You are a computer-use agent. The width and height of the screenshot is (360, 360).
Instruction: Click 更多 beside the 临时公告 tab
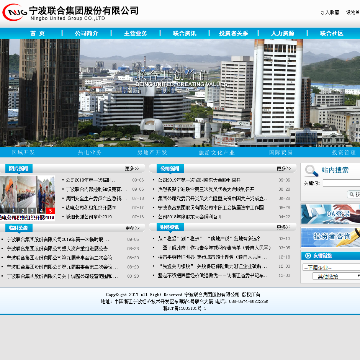click(x=132, y=228)
